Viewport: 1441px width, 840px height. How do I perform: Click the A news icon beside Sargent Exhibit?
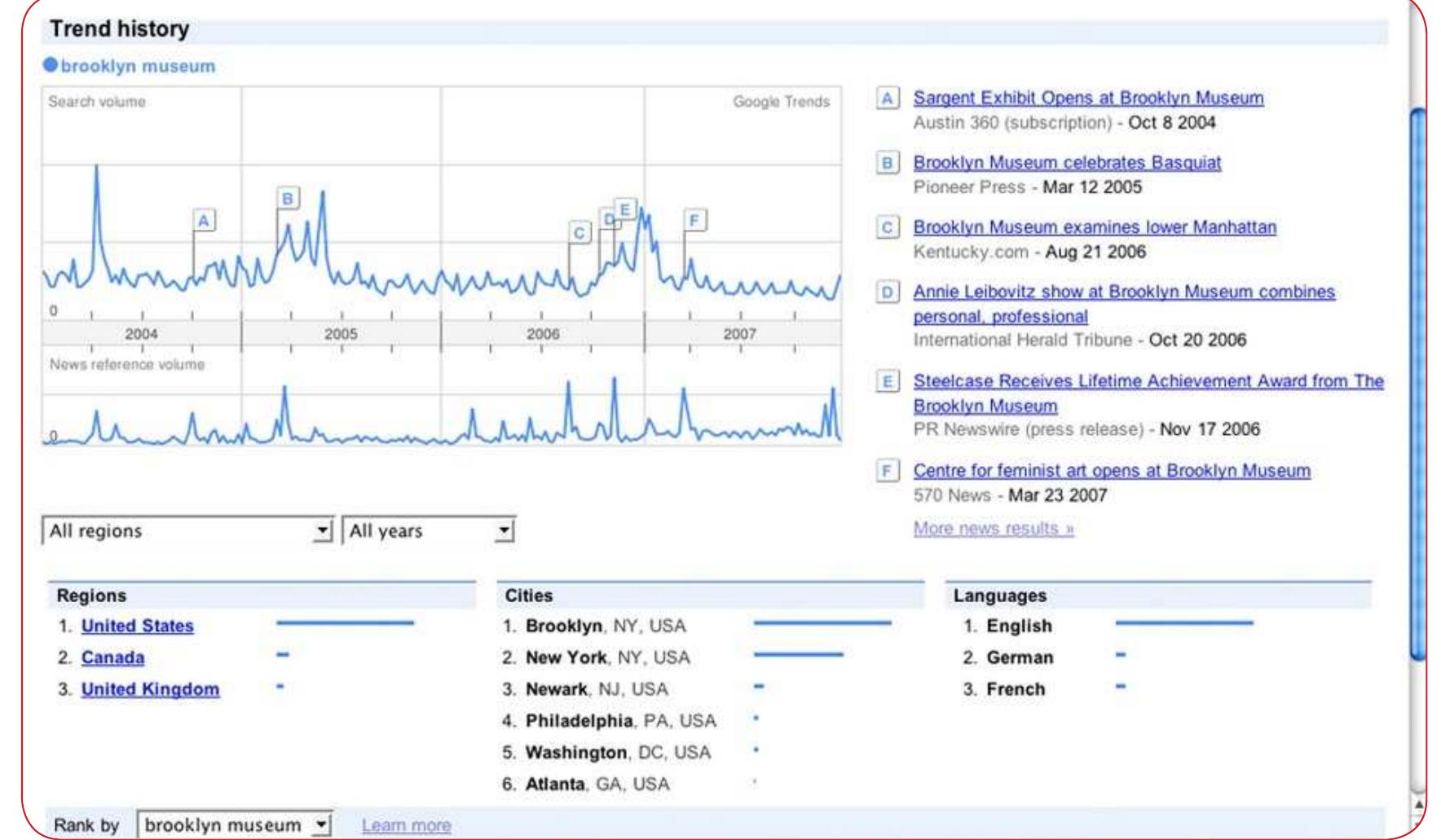tap(887, 99)
